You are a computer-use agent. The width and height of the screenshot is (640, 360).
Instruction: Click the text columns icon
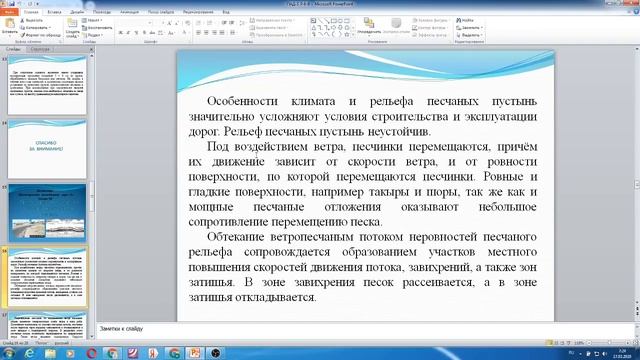pos(233,33)
